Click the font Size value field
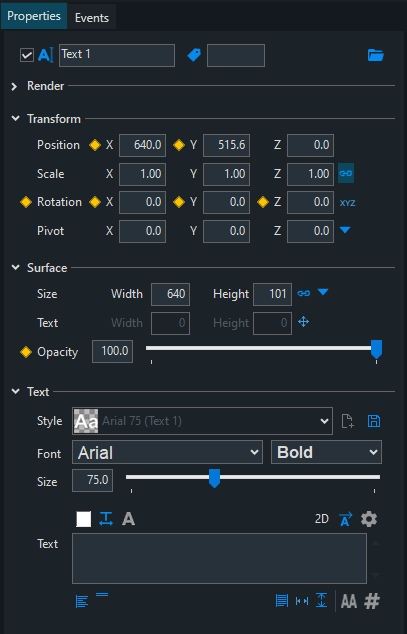This screenshot has width=407, height=634. pos(92,480)
